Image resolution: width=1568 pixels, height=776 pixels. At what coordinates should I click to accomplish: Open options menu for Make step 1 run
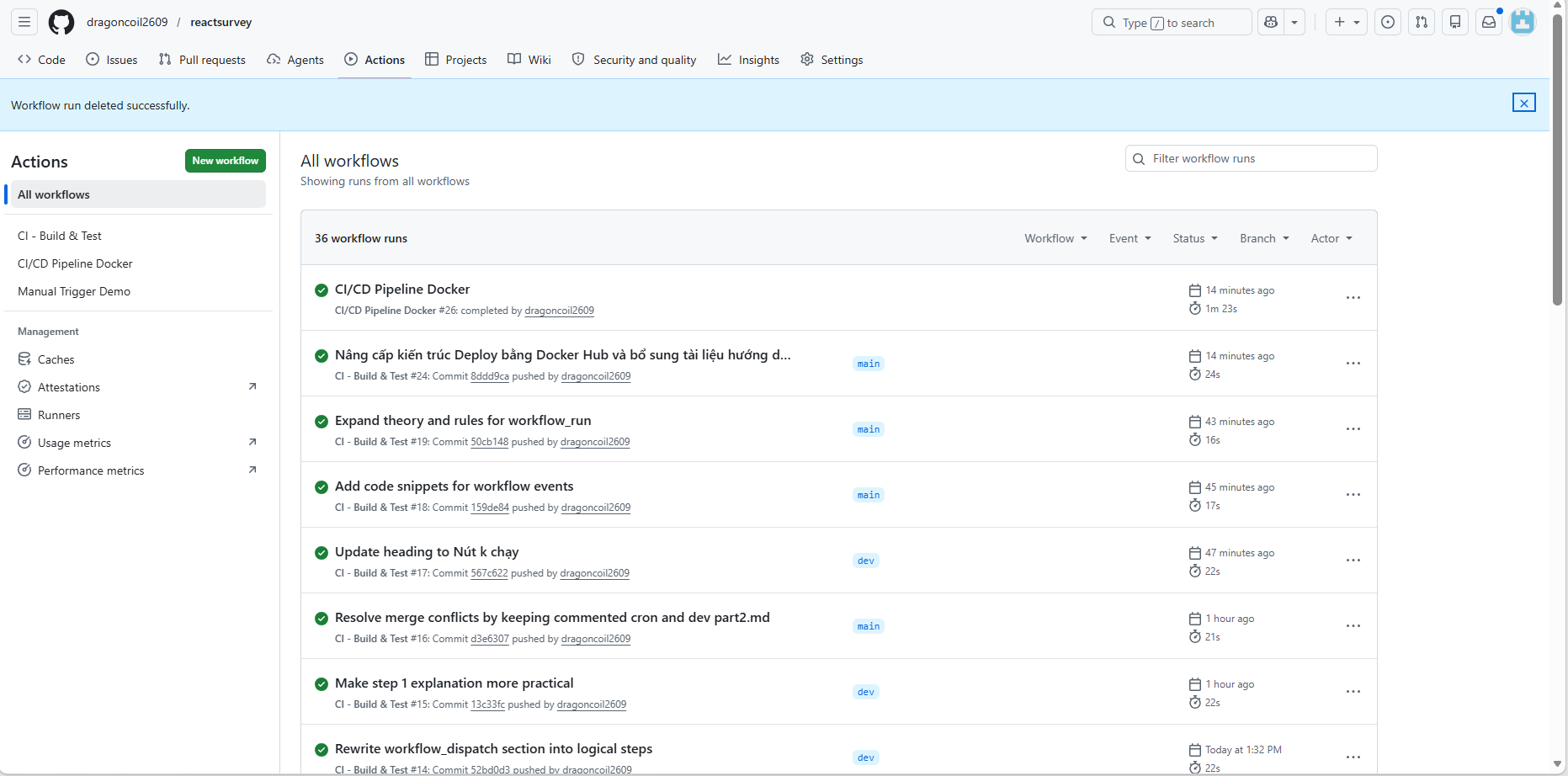pos(1353,692)
